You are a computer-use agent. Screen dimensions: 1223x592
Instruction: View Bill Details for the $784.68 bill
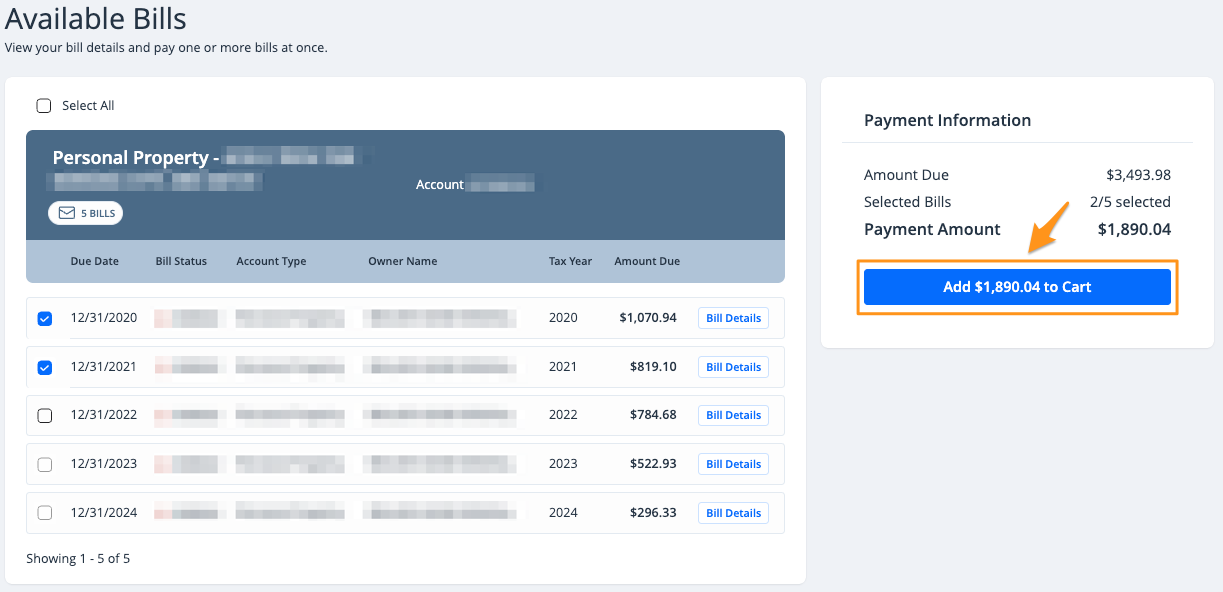pyautogui.click(x=733, y=415)
